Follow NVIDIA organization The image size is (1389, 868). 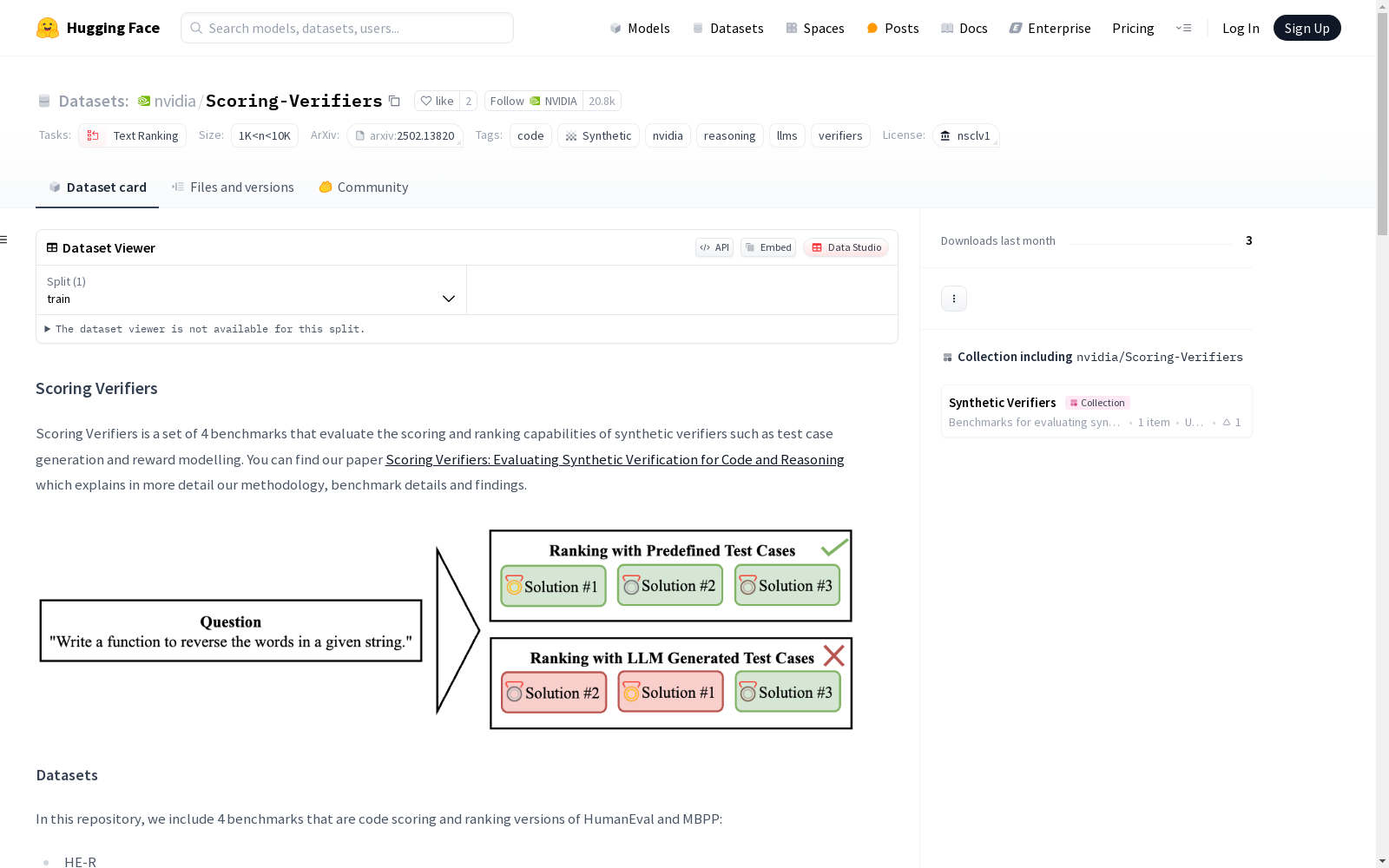533,101
